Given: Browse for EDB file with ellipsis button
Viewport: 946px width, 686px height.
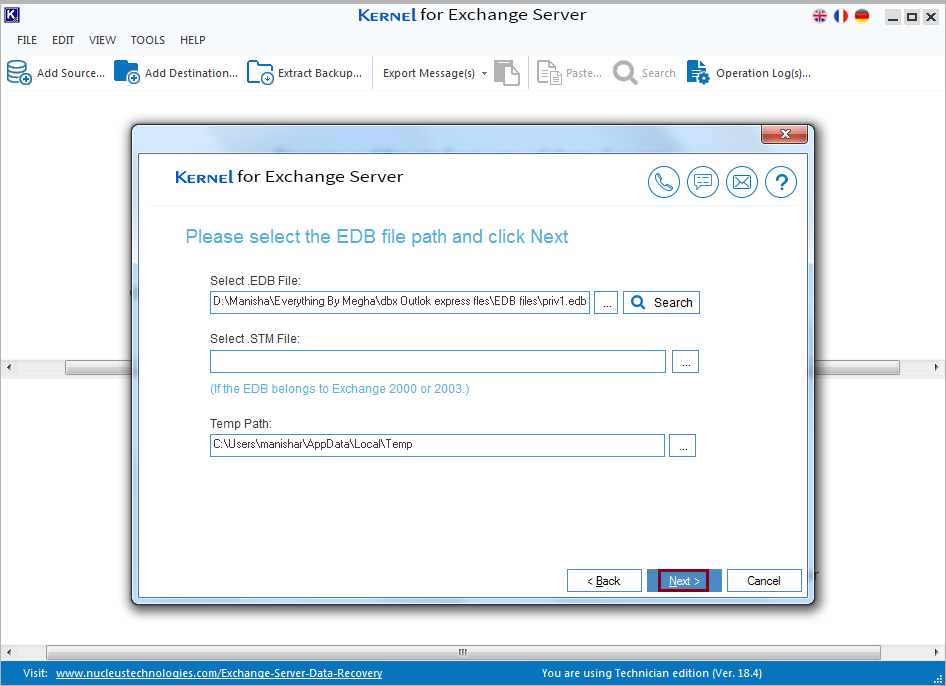Looking at the screenshot, I should 606,302.
